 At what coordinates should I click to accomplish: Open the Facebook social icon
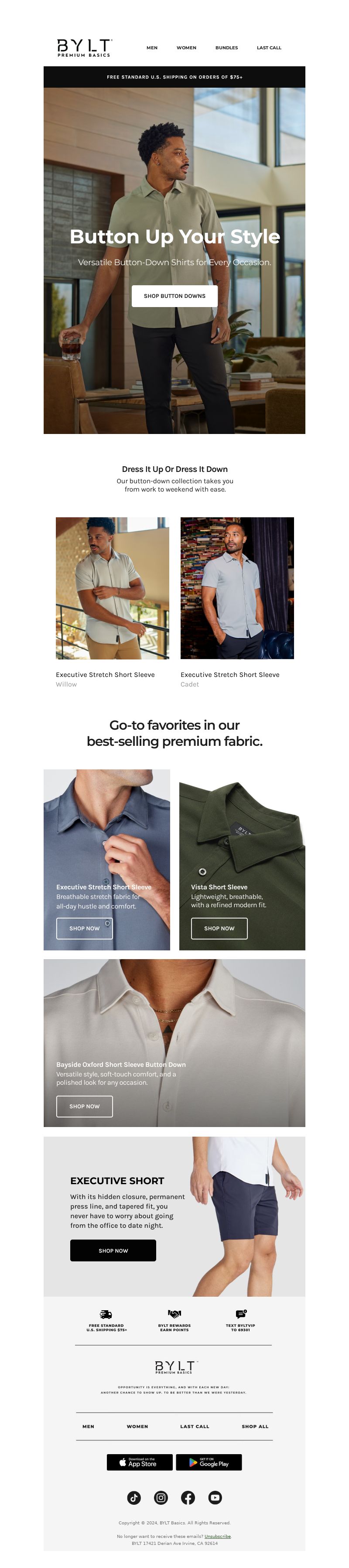188,1497
